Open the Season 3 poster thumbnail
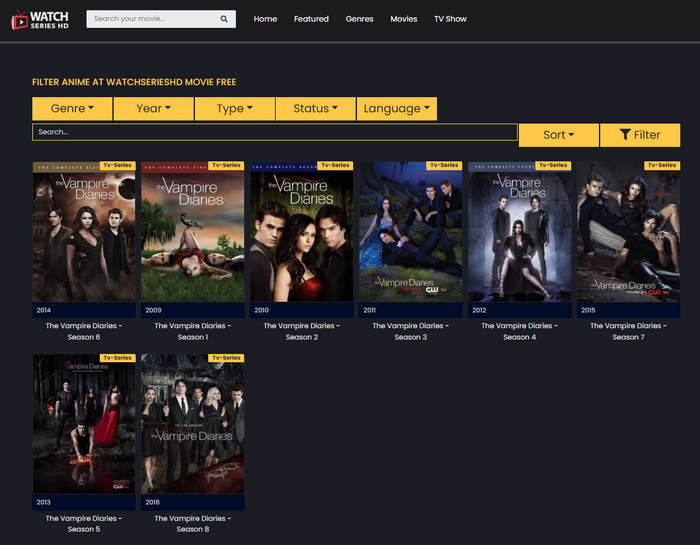 411,232
